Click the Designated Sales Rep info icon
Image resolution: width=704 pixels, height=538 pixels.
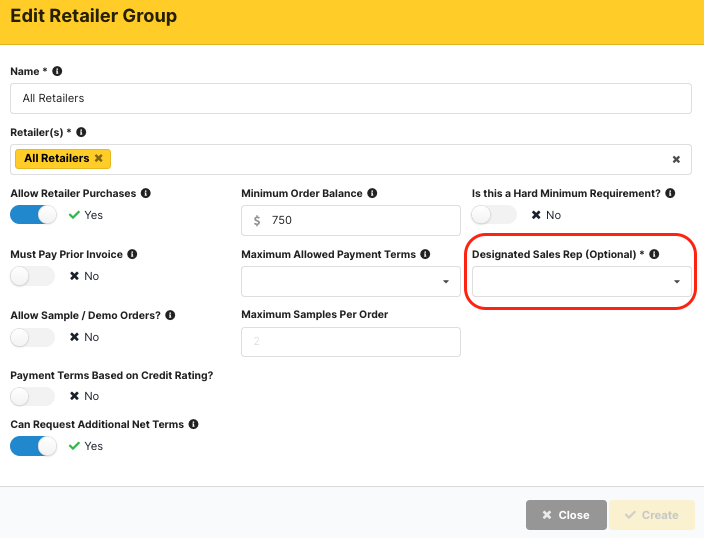click(654, 255)
